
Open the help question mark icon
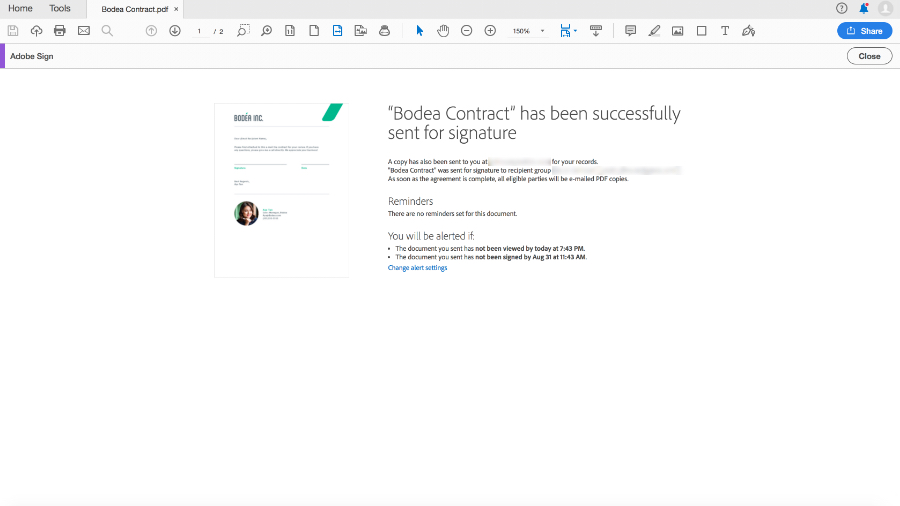[841, 8]
